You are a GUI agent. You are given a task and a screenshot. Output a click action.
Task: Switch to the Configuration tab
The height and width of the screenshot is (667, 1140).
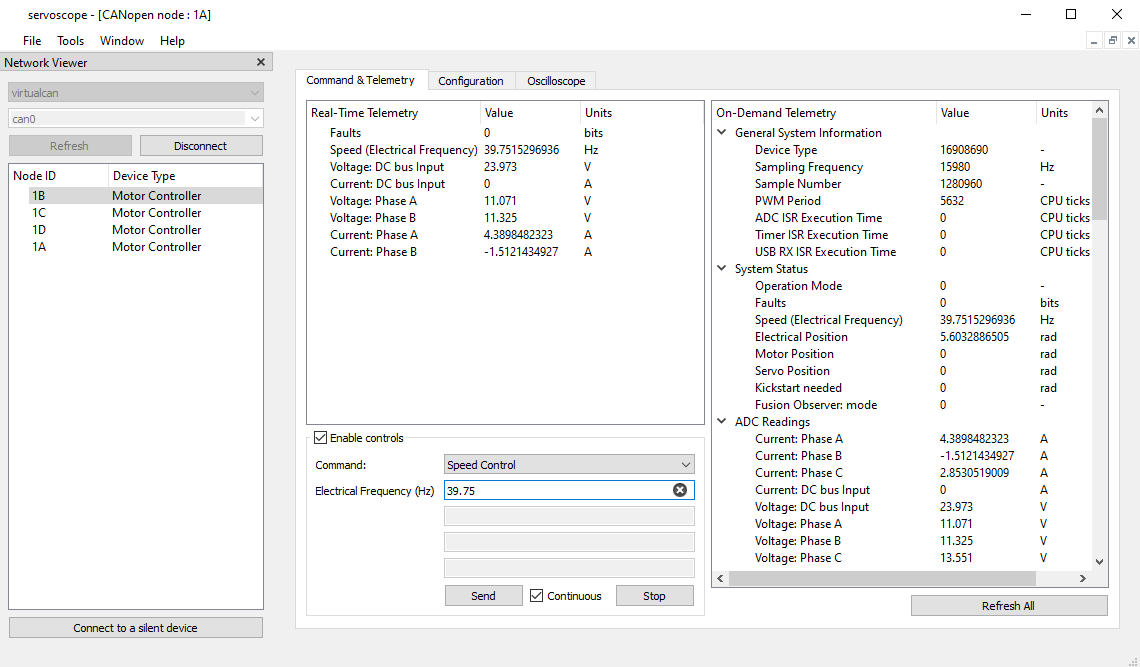470,80
